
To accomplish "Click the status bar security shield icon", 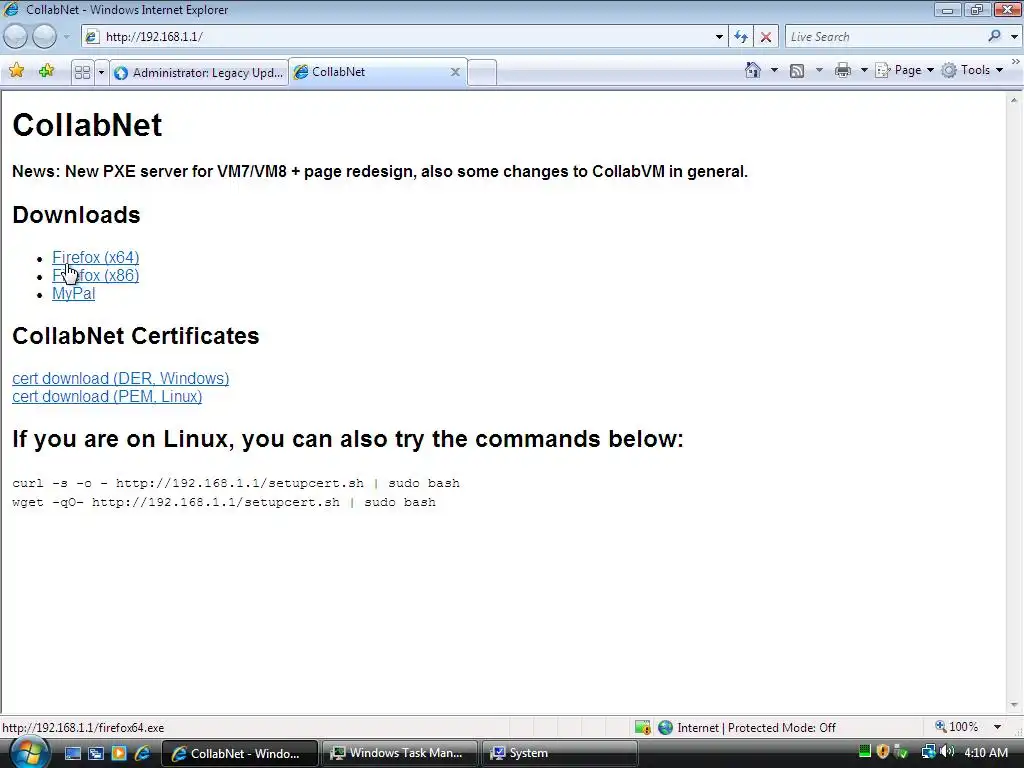I will click(x=643, y=727).
